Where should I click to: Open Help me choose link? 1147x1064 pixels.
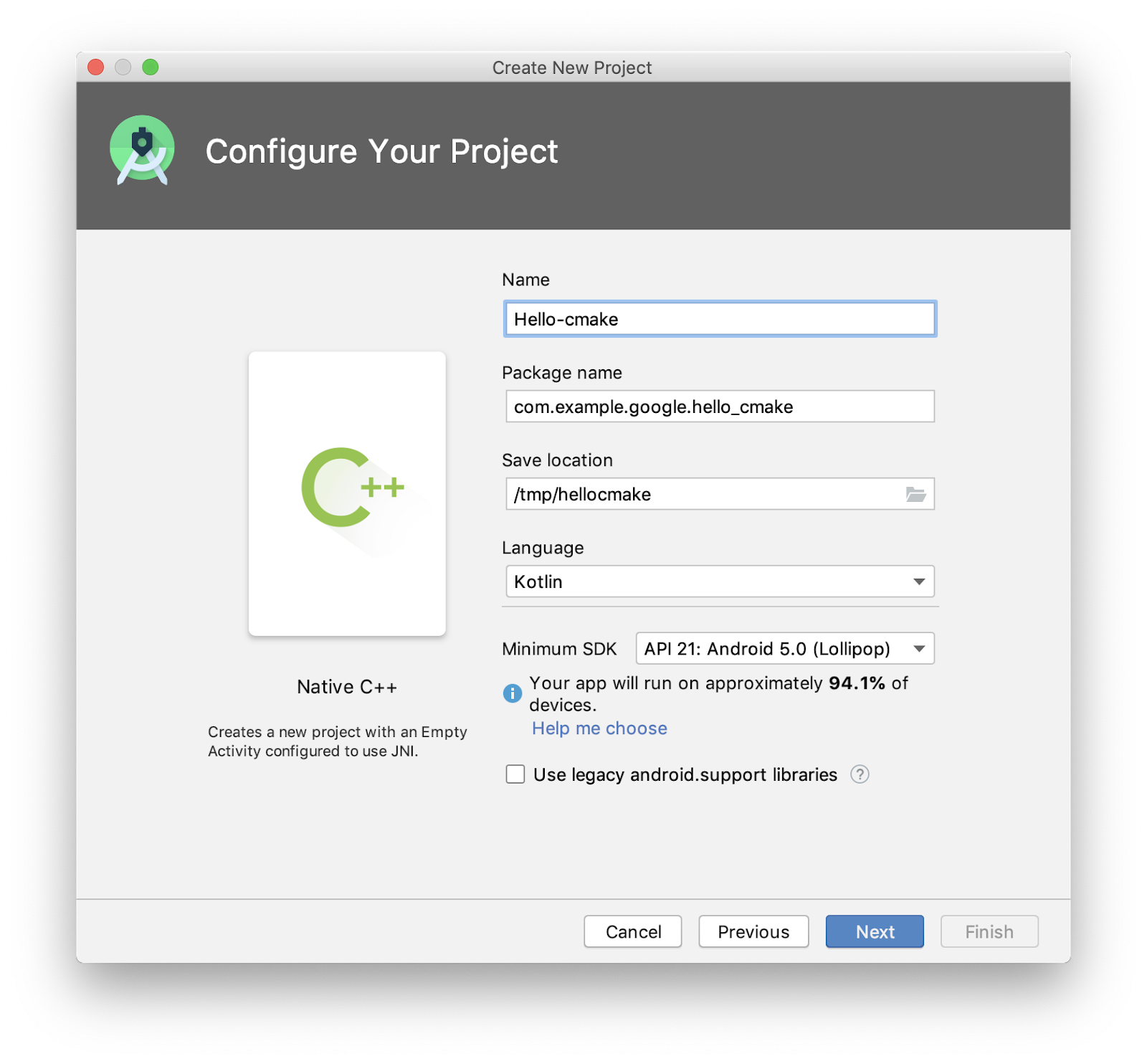(599, 728)
